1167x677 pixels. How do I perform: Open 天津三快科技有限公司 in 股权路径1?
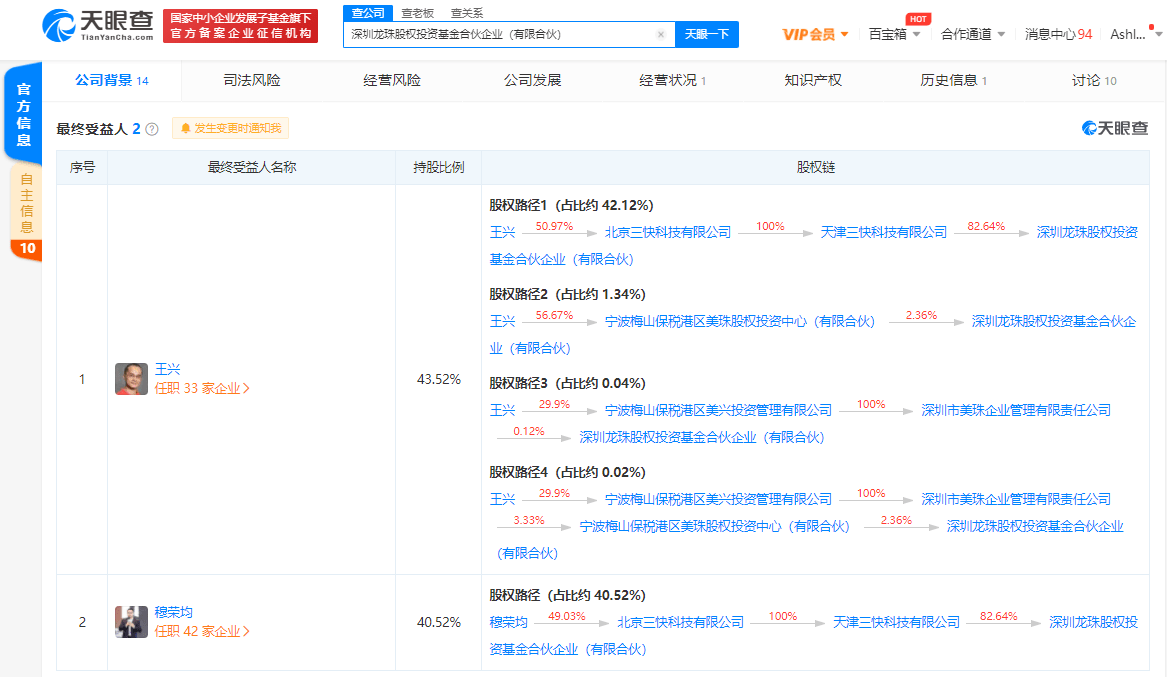883,232
